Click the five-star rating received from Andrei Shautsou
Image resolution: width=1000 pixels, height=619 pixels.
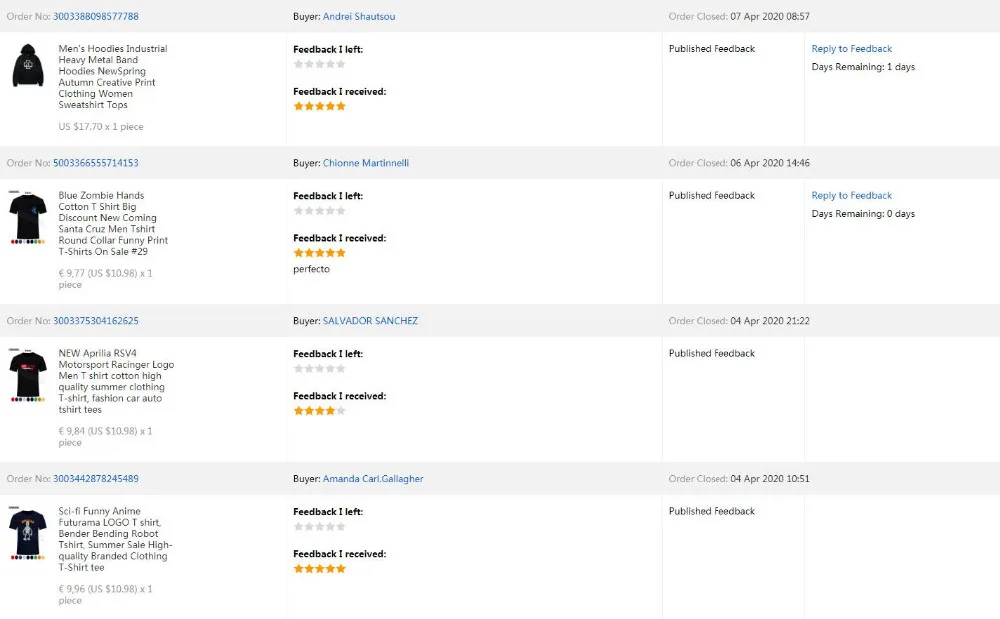(319, 106)
